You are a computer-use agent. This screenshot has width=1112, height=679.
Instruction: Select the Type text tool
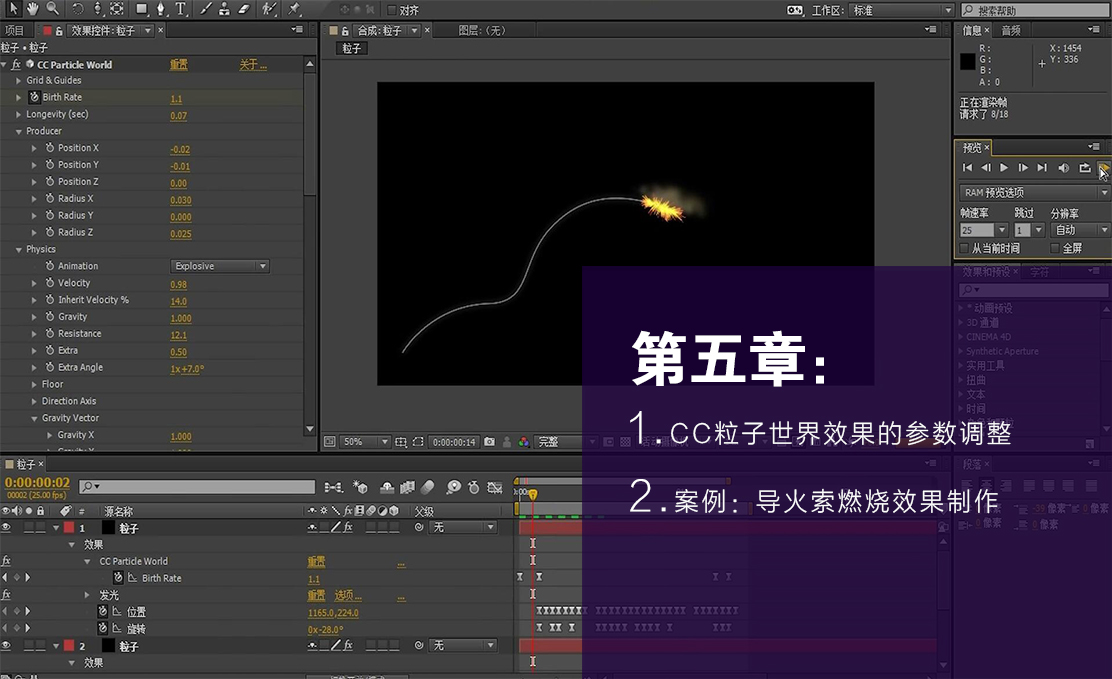coord(181,9)
